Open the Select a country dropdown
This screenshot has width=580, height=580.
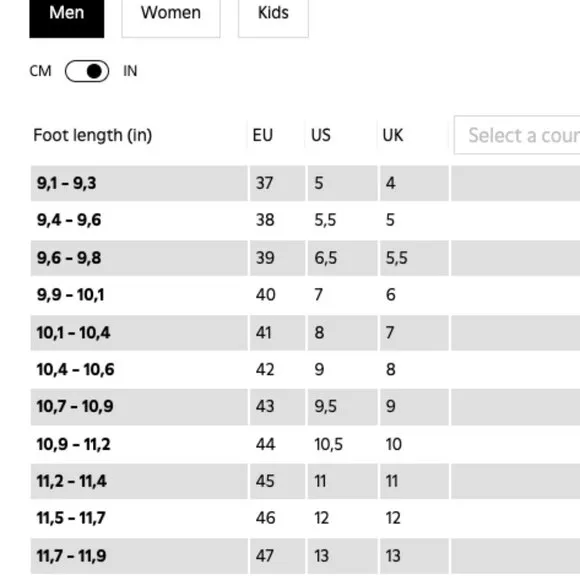pyautogui.click(x=517, y=135)
